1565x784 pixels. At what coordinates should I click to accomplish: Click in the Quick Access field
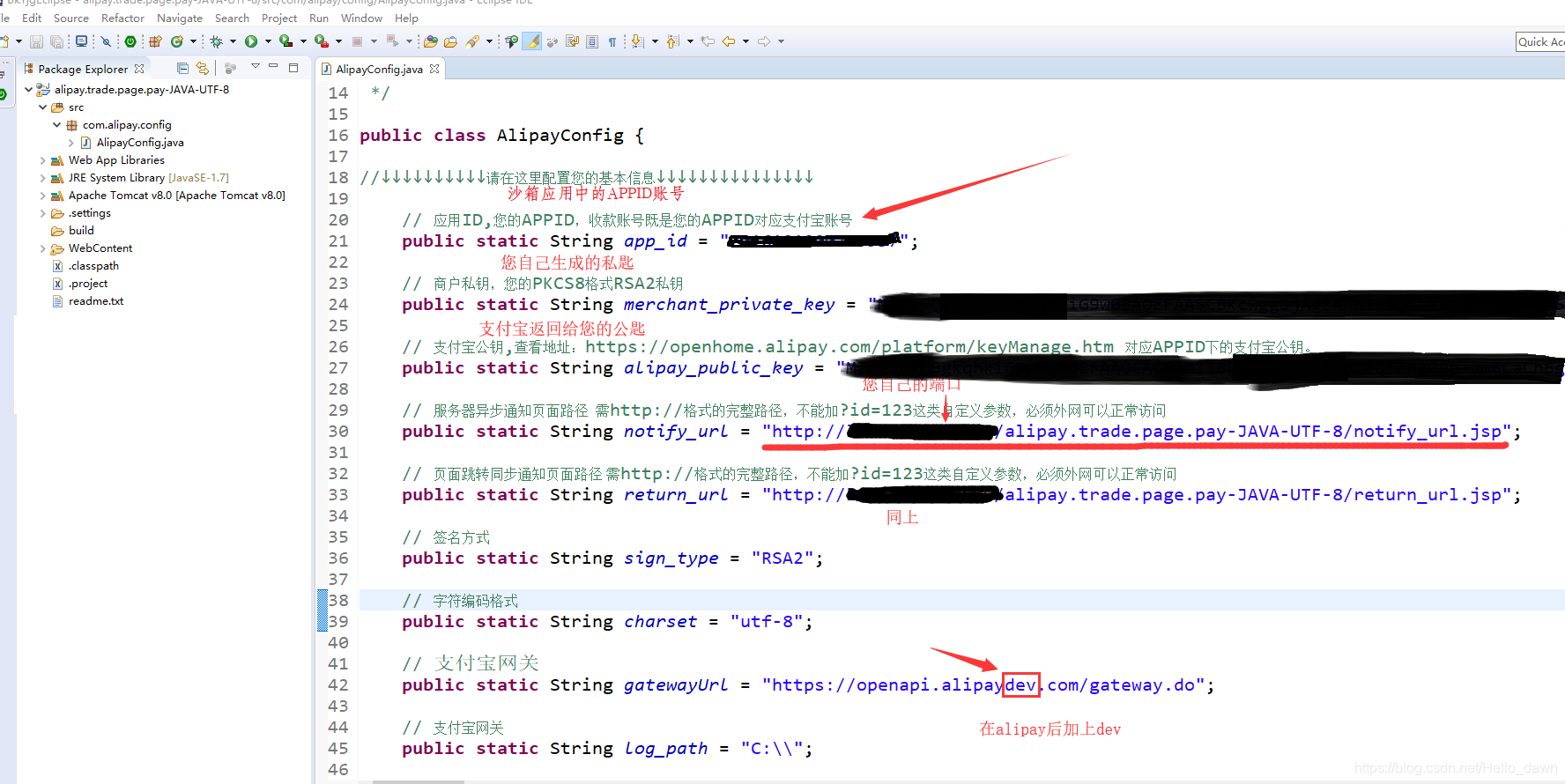pyautogui.click(x=1540, y=41)
